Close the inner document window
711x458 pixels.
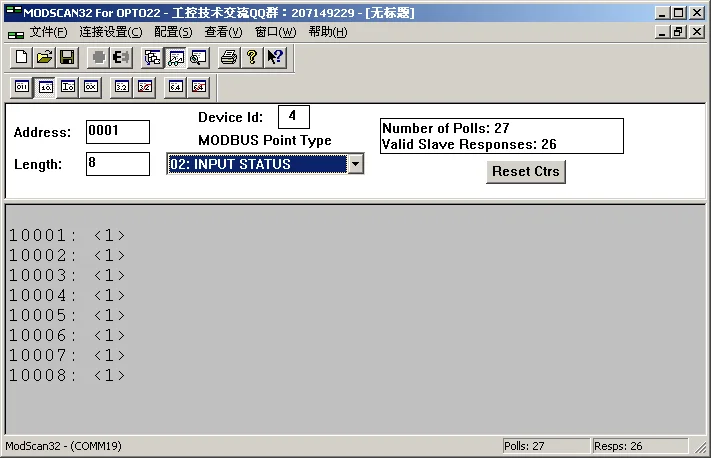tap(697, 32)
